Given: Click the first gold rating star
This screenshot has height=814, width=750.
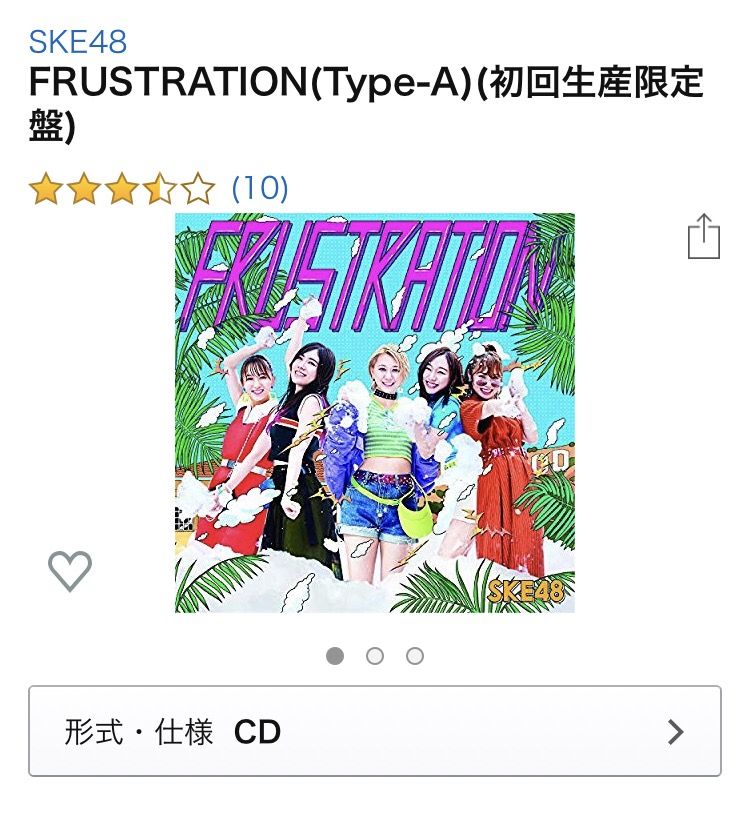Looking at the screenshot, I should click(44, 188).
